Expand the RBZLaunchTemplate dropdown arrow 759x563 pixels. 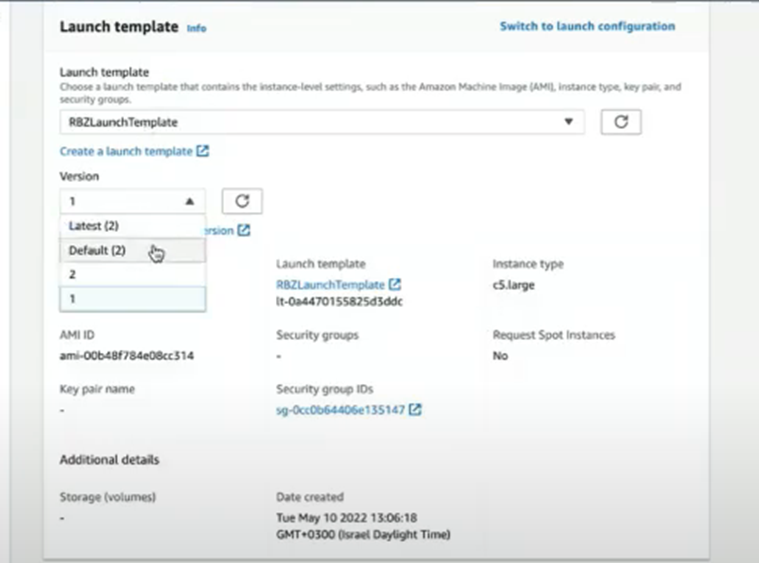coord(569,122)
